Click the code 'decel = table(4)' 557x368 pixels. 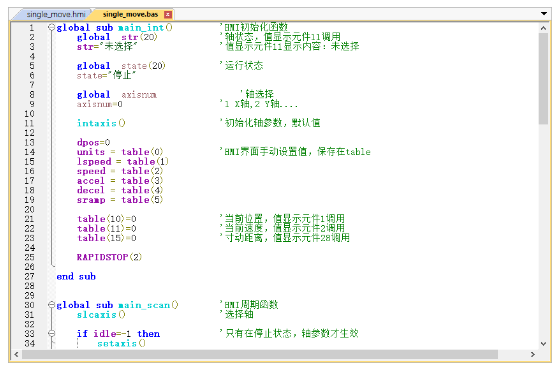pos(120,190)
